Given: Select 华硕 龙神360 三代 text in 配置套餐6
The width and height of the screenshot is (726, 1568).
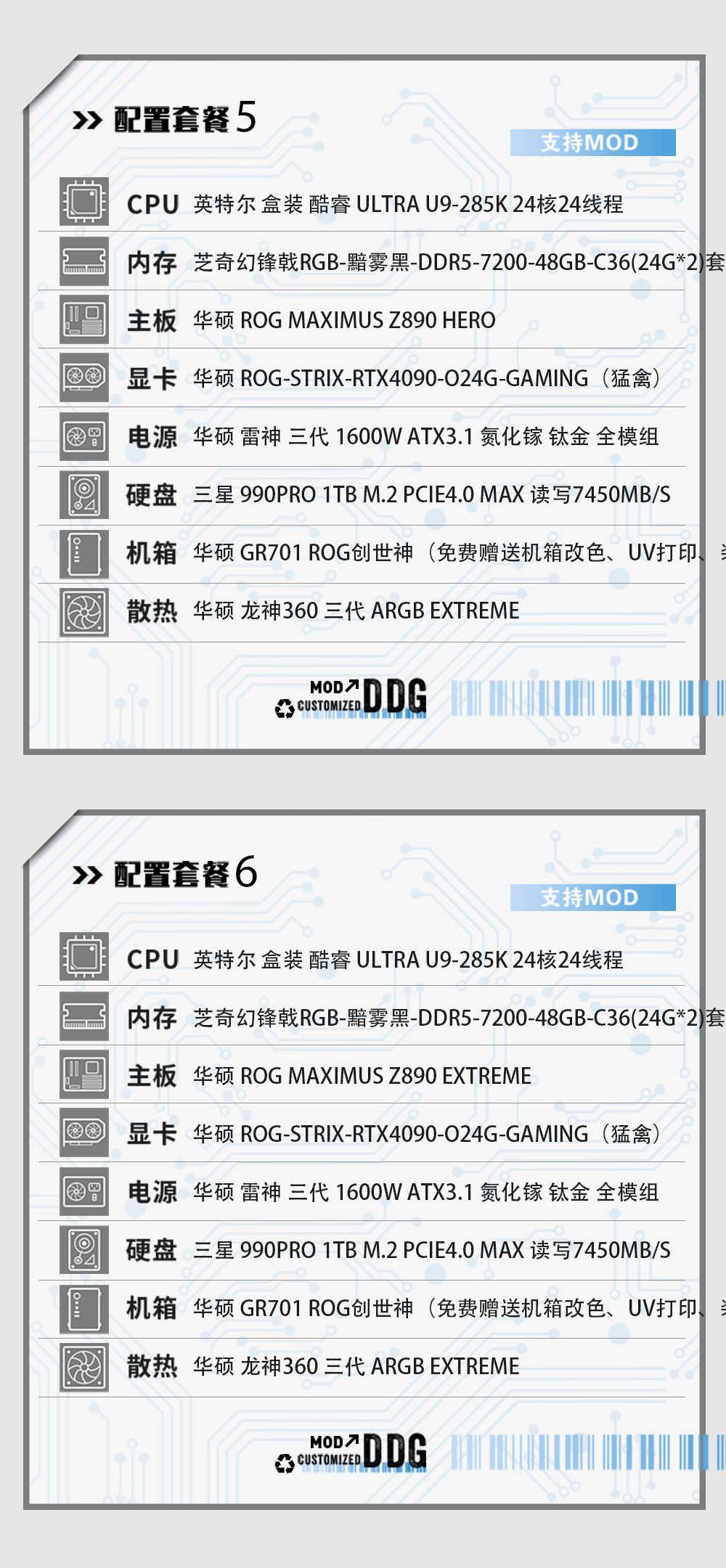Looking at the screenshot, I should point(356,1366).
